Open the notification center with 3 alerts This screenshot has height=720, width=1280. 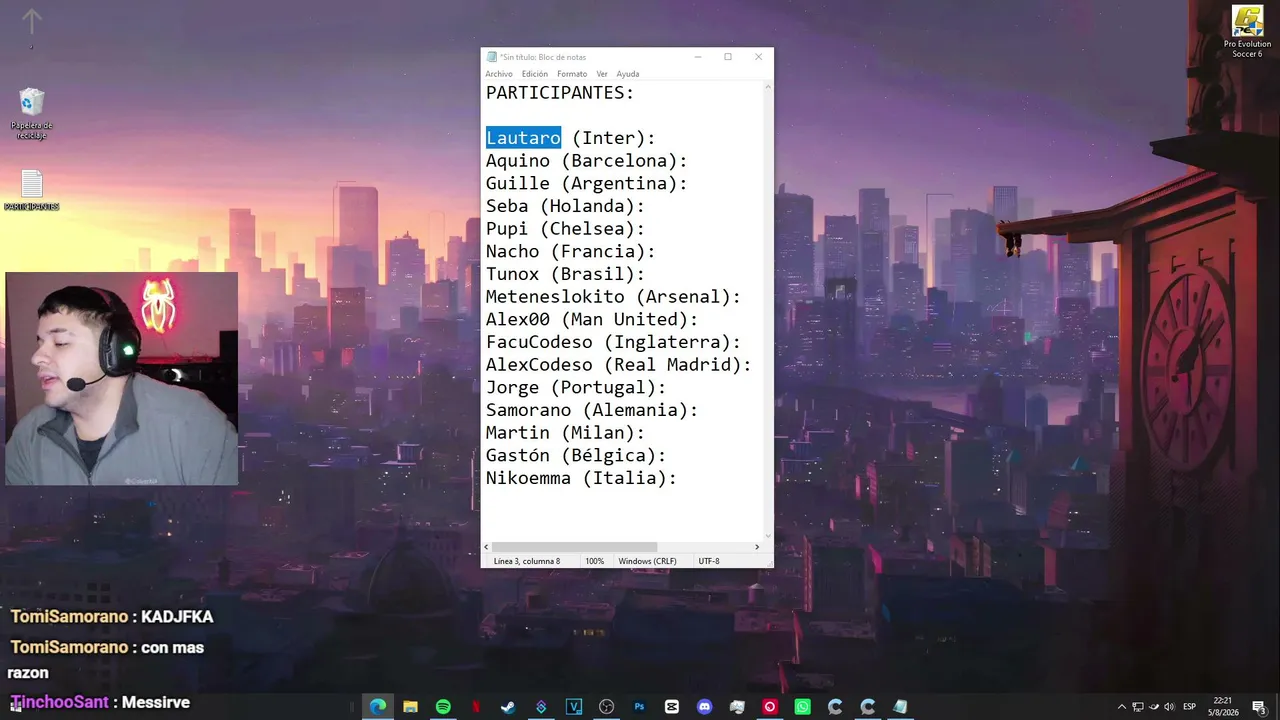click(1261, 707)
